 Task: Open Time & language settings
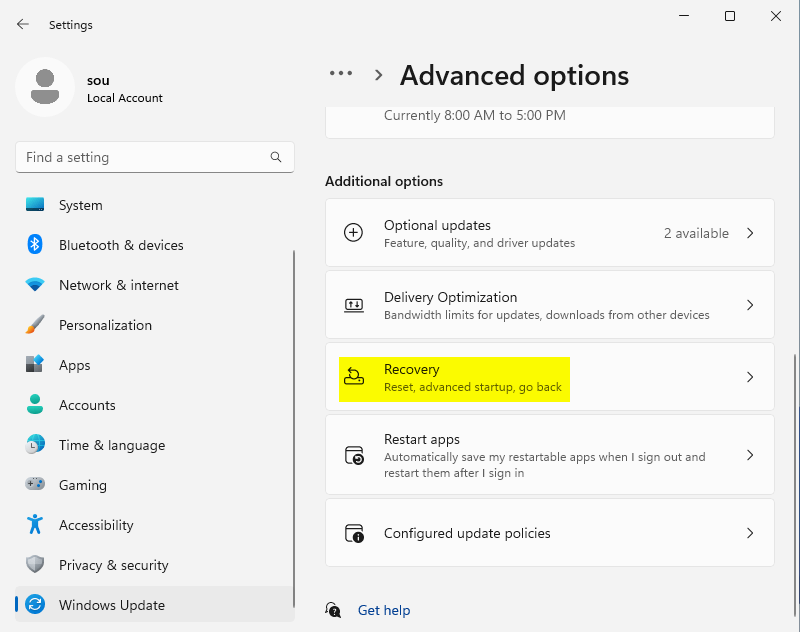click(x=154, y=445)
